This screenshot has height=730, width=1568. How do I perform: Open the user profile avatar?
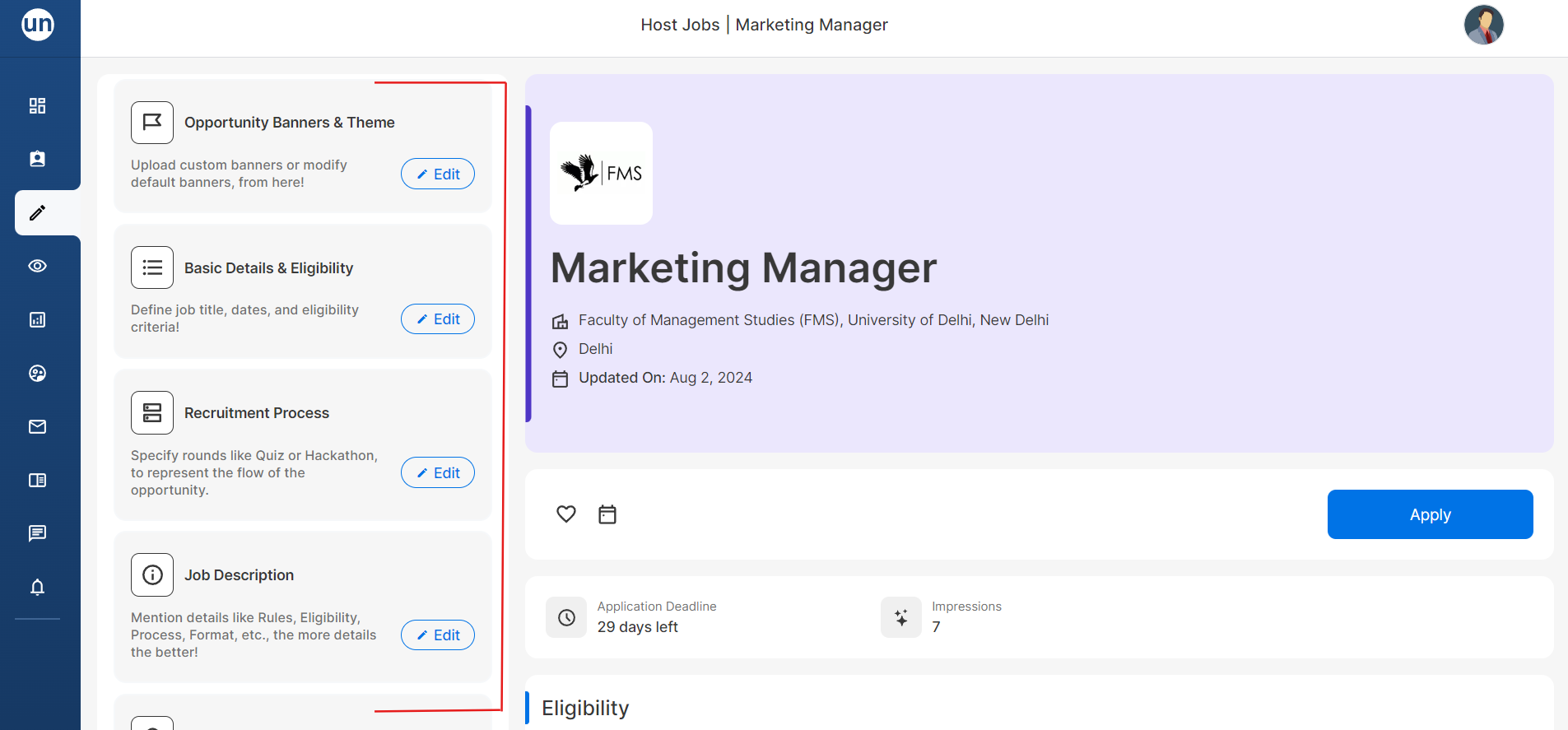1483,25
